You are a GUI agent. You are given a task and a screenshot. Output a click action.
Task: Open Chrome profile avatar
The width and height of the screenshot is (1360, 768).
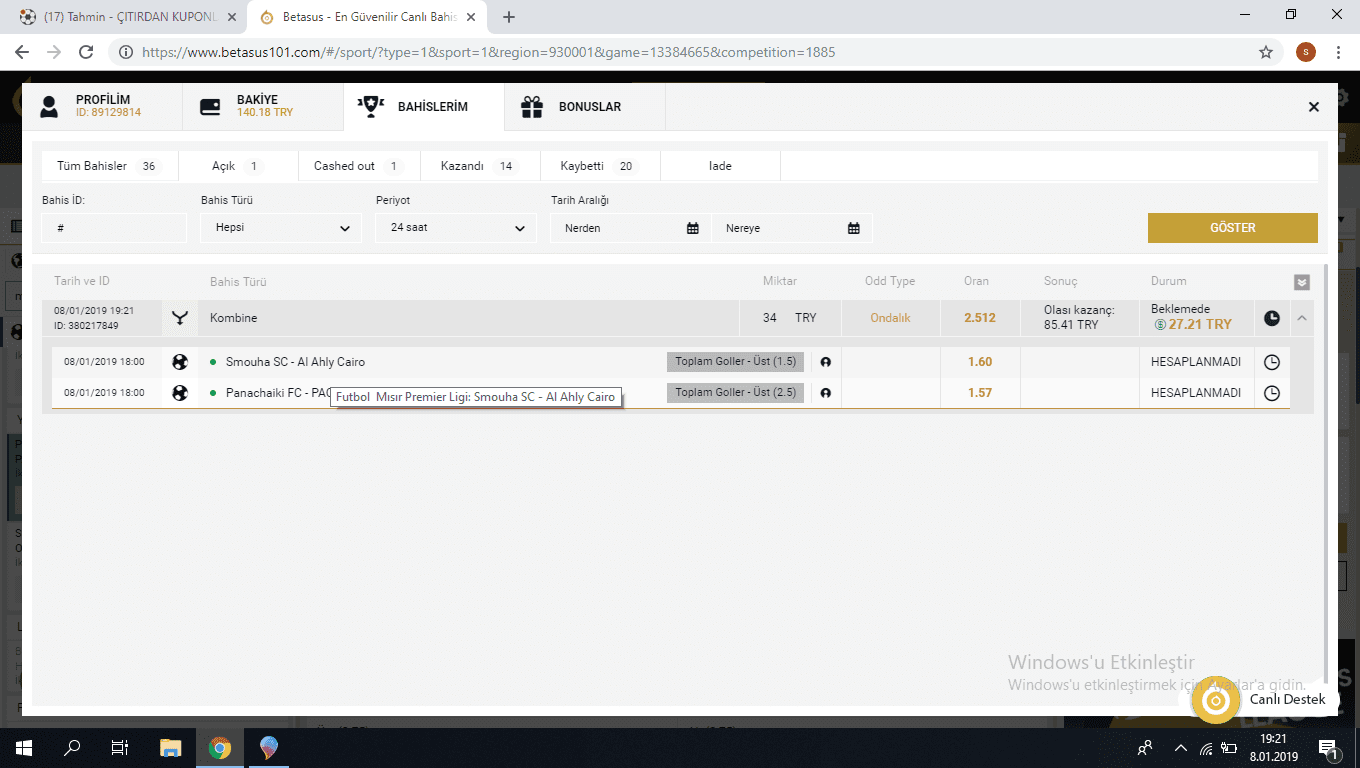point(1305,52)
